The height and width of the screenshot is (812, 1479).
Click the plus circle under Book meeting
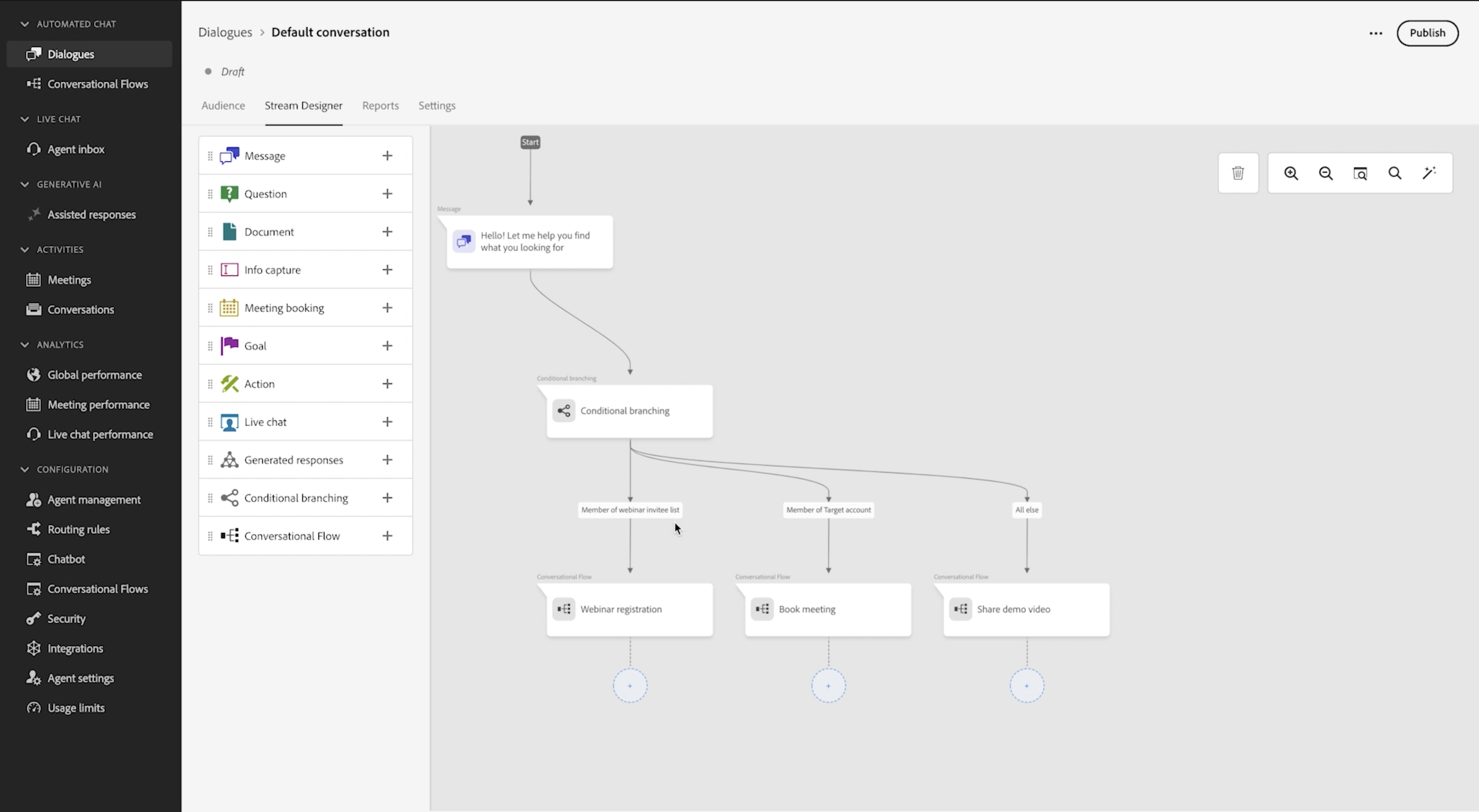coord(828,685)
